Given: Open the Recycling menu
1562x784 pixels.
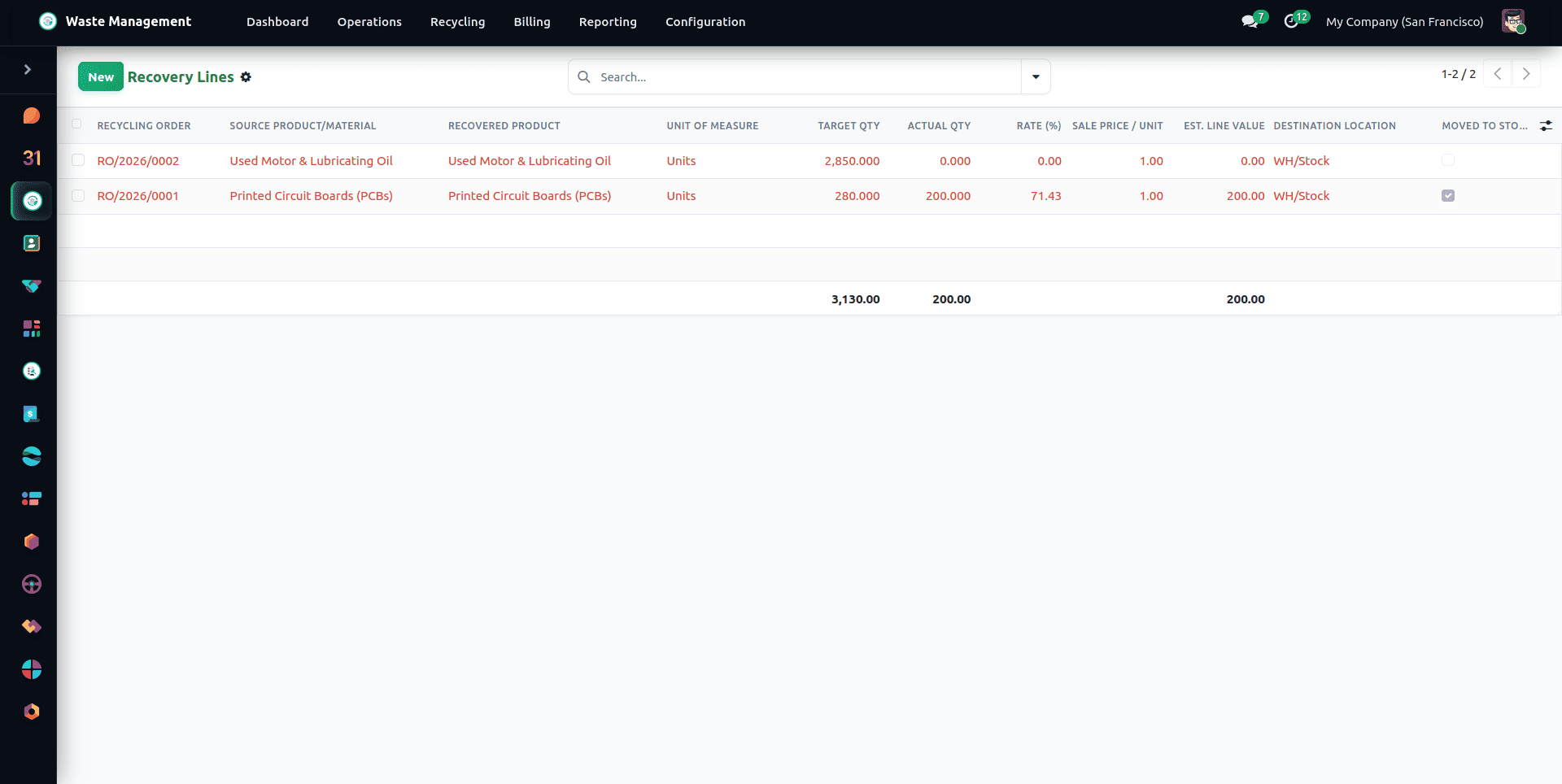Looking at the screenshot, I should click(457, 22).
